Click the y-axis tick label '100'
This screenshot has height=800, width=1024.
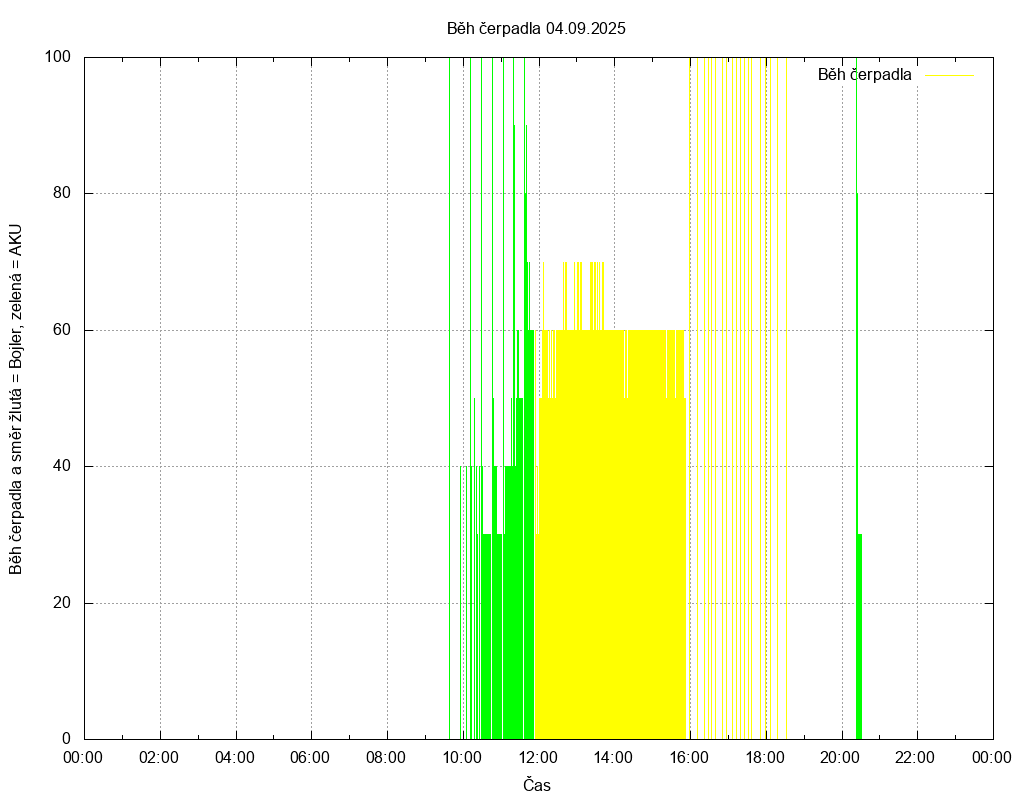click(57, 57)
